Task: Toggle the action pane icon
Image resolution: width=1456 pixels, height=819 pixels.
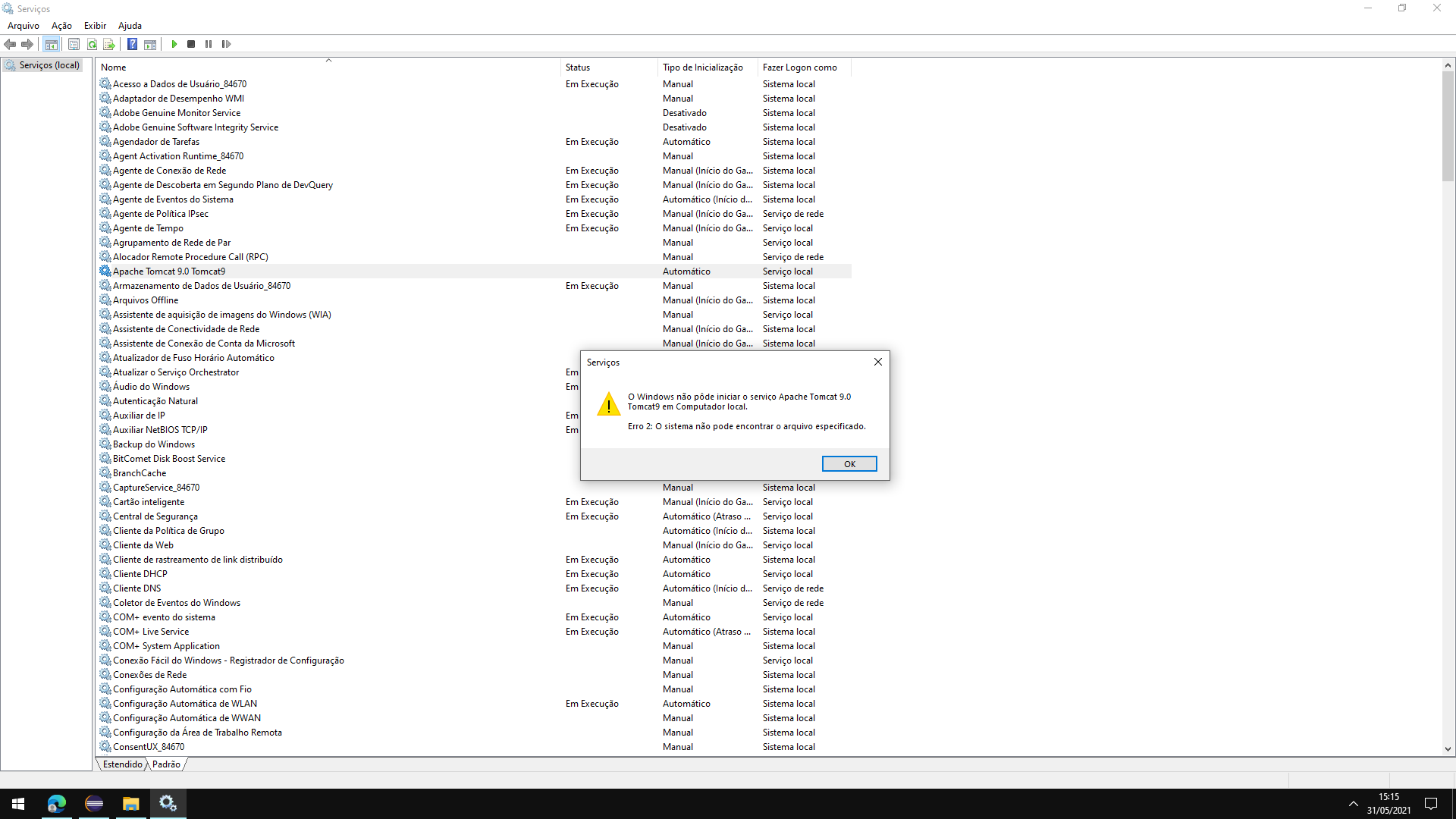Action: tap(150, 44)
